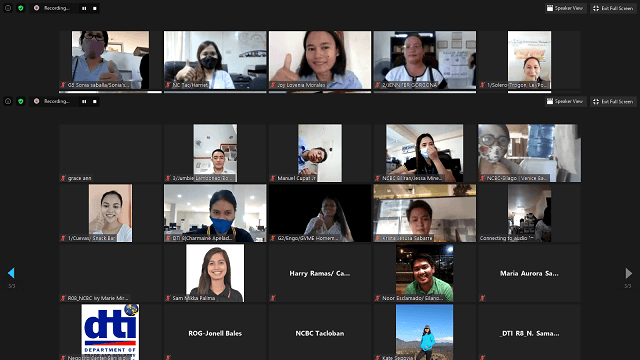This screenshot has height=360, width=640.
Task: Select the NCBC Silian/Jessa Mine... video tile
Action: (x=424, y=153)
